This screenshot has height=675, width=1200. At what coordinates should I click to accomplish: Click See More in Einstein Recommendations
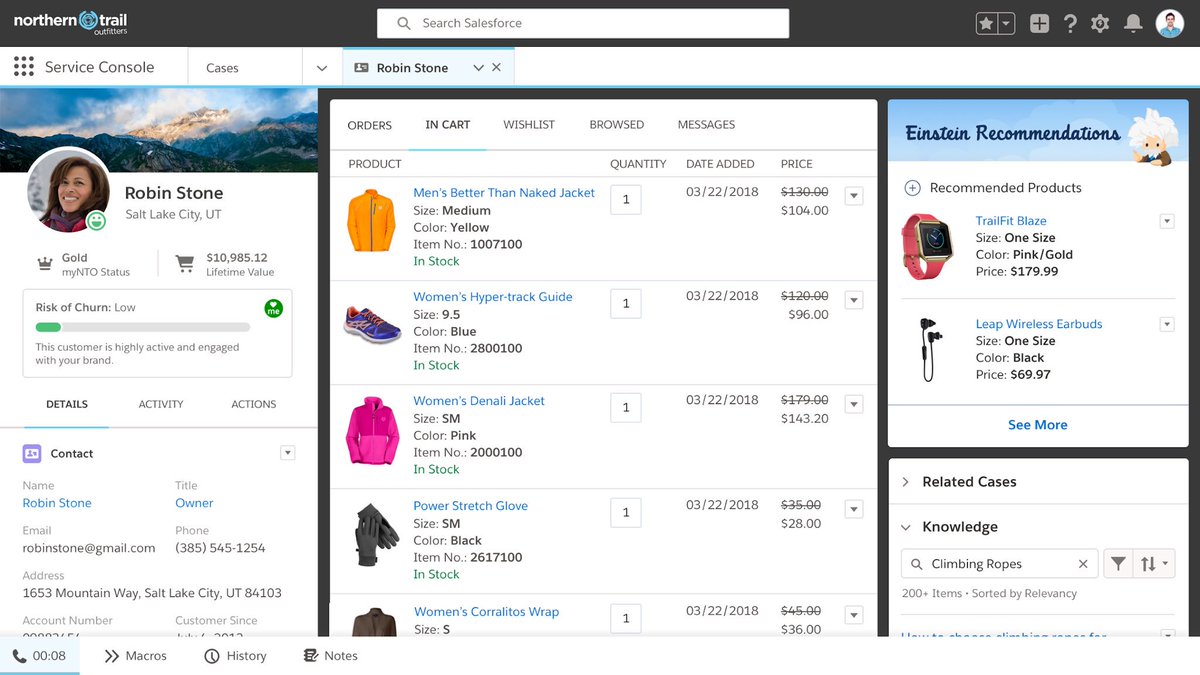[1038, 425]
